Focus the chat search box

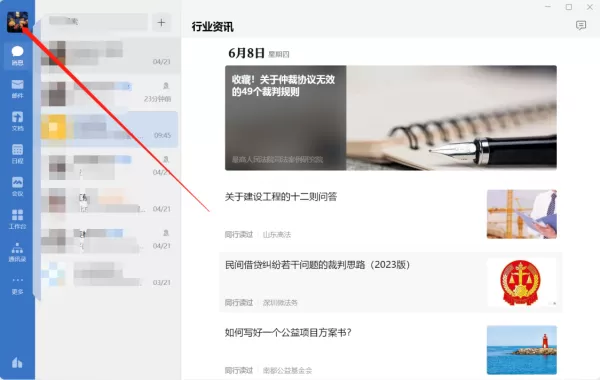coord(97,21)
